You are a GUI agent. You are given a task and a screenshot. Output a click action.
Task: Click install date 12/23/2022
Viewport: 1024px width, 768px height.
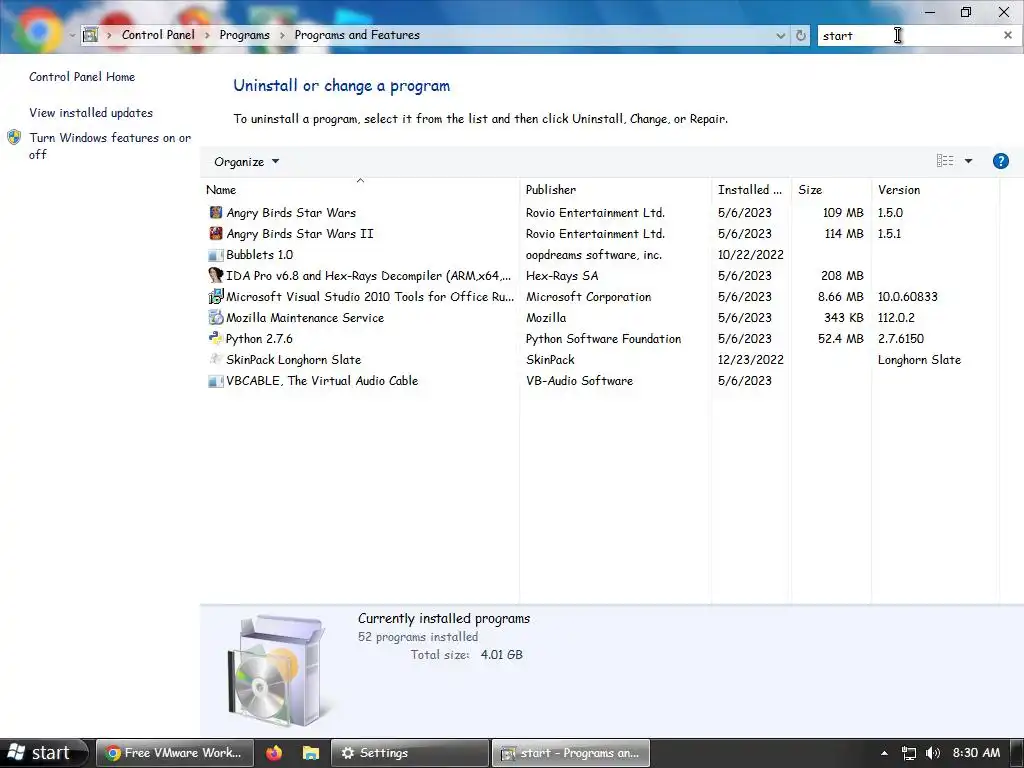point(750,360)
